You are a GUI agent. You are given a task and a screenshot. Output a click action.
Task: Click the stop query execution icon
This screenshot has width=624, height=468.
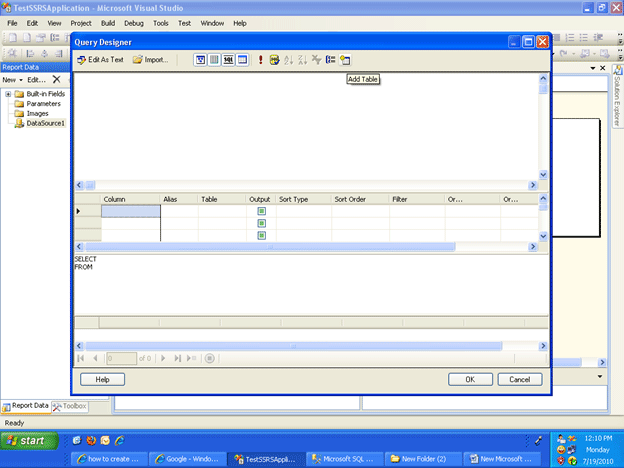tap(210, 358)
